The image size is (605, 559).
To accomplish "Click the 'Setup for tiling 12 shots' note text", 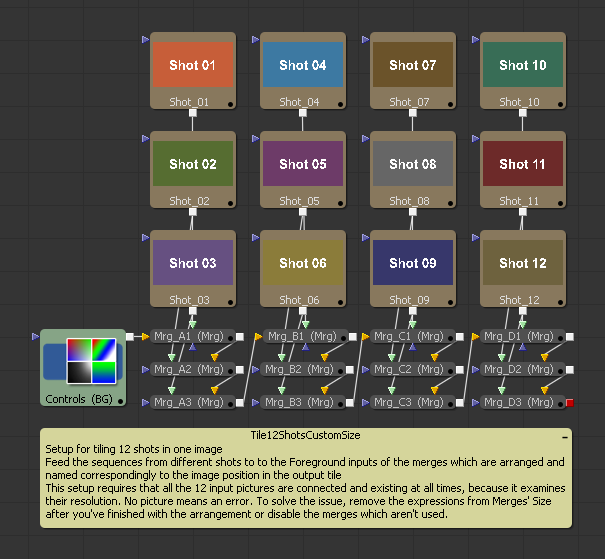I will pyautogui.click(x=134, y=449).
